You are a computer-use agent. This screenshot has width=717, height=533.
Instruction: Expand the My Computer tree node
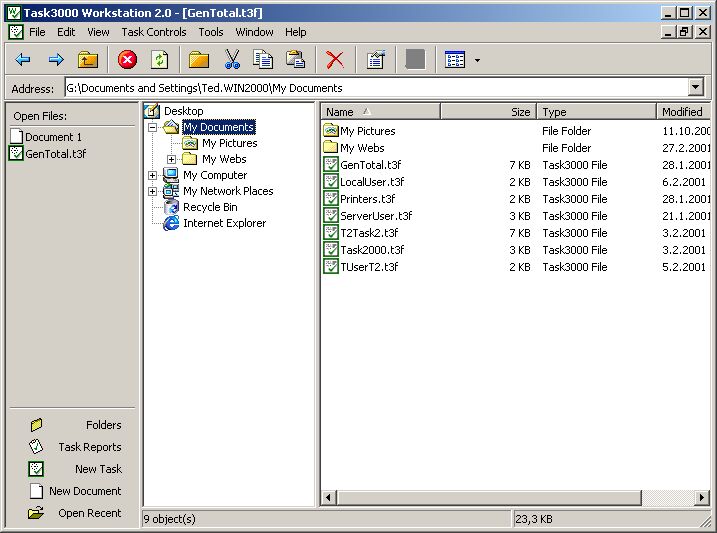pyautogui.click(x=152, y=176)
